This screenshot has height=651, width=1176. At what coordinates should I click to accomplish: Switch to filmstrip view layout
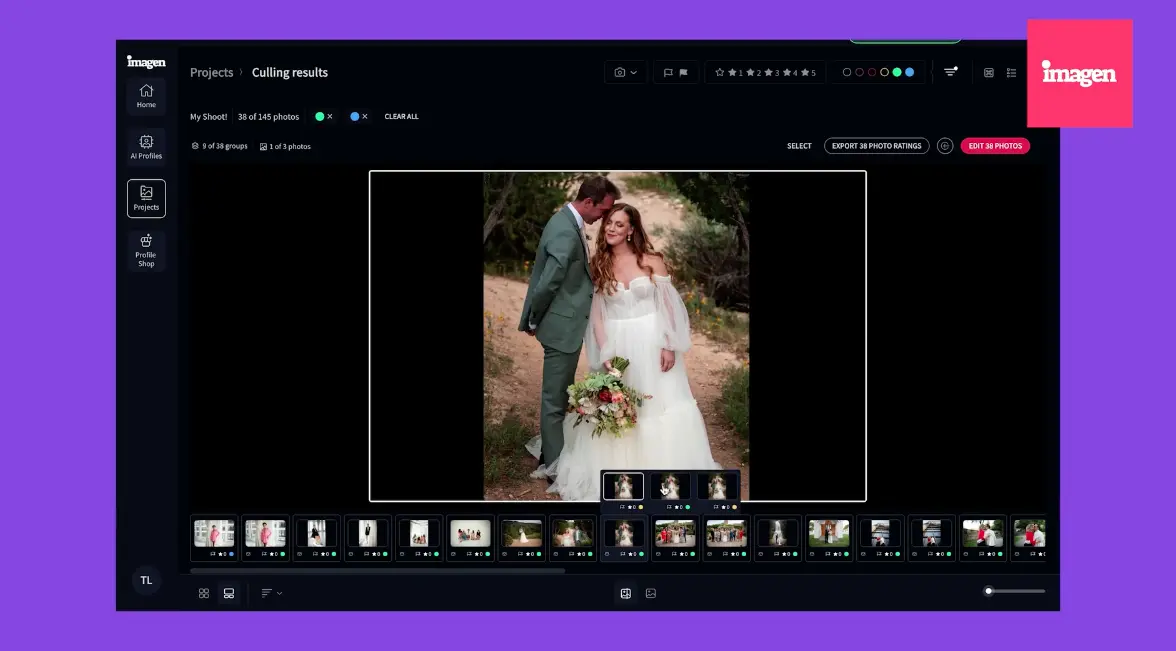(229, 593)
